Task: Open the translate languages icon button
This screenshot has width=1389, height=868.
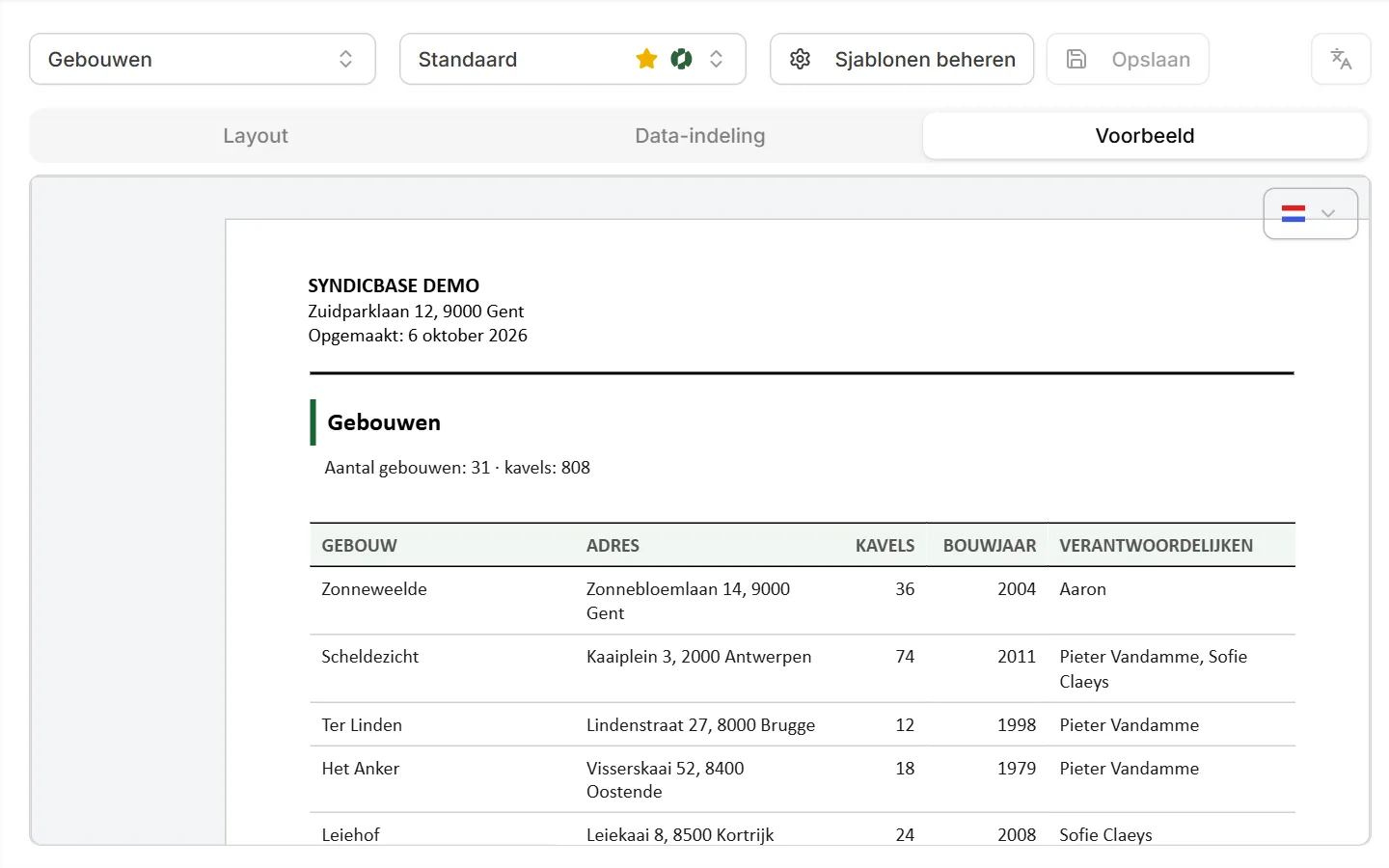Action: coord(1341,59)
